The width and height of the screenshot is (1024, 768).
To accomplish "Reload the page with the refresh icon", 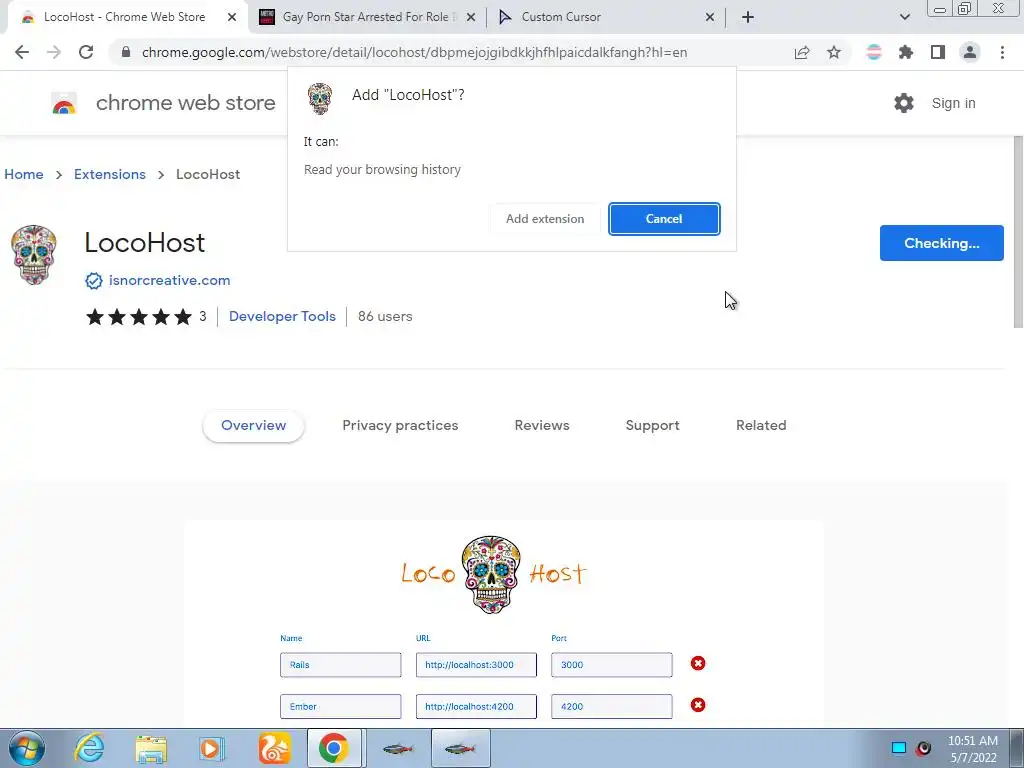I will coord(86,52).
